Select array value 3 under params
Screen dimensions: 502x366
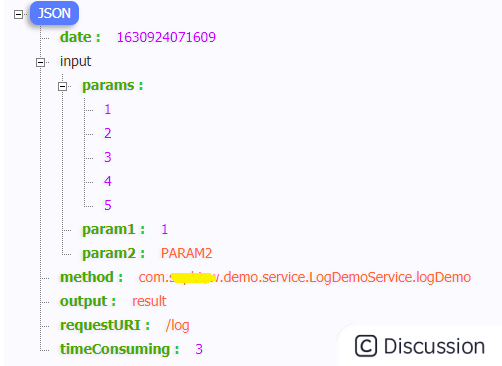(x=107, y=157)
